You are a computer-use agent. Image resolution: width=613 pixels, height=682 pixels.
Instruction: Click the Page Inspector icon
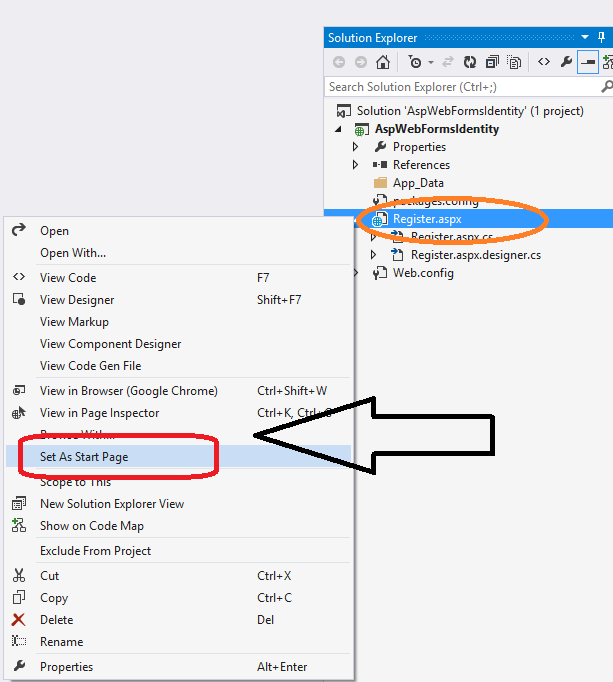pyautogui.click(x=19, y=412)
